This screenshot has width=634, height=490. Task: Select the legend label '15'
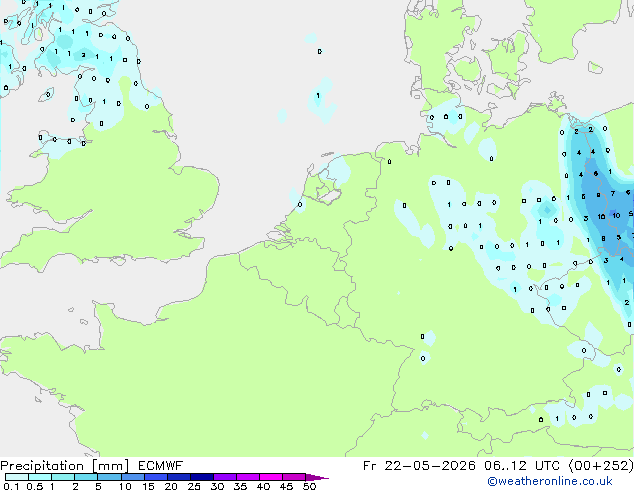pyautogui.click(x=148, y=486)
